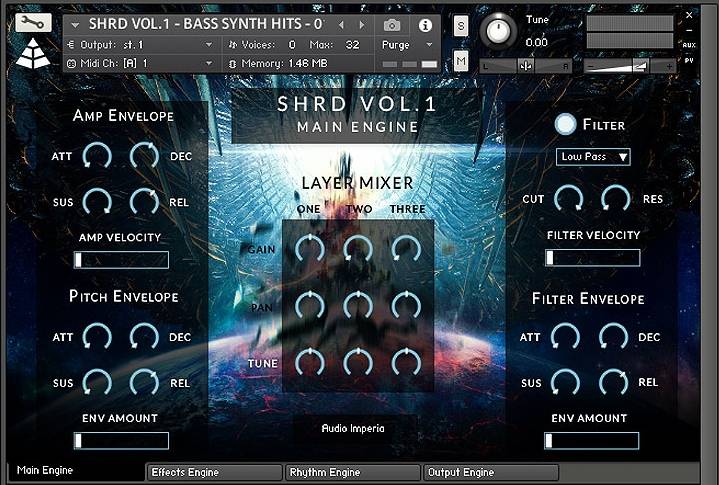Click the layer ONE GAIN knob
Viewport: 719px width, 485px height.
click(x=310, y=248)
